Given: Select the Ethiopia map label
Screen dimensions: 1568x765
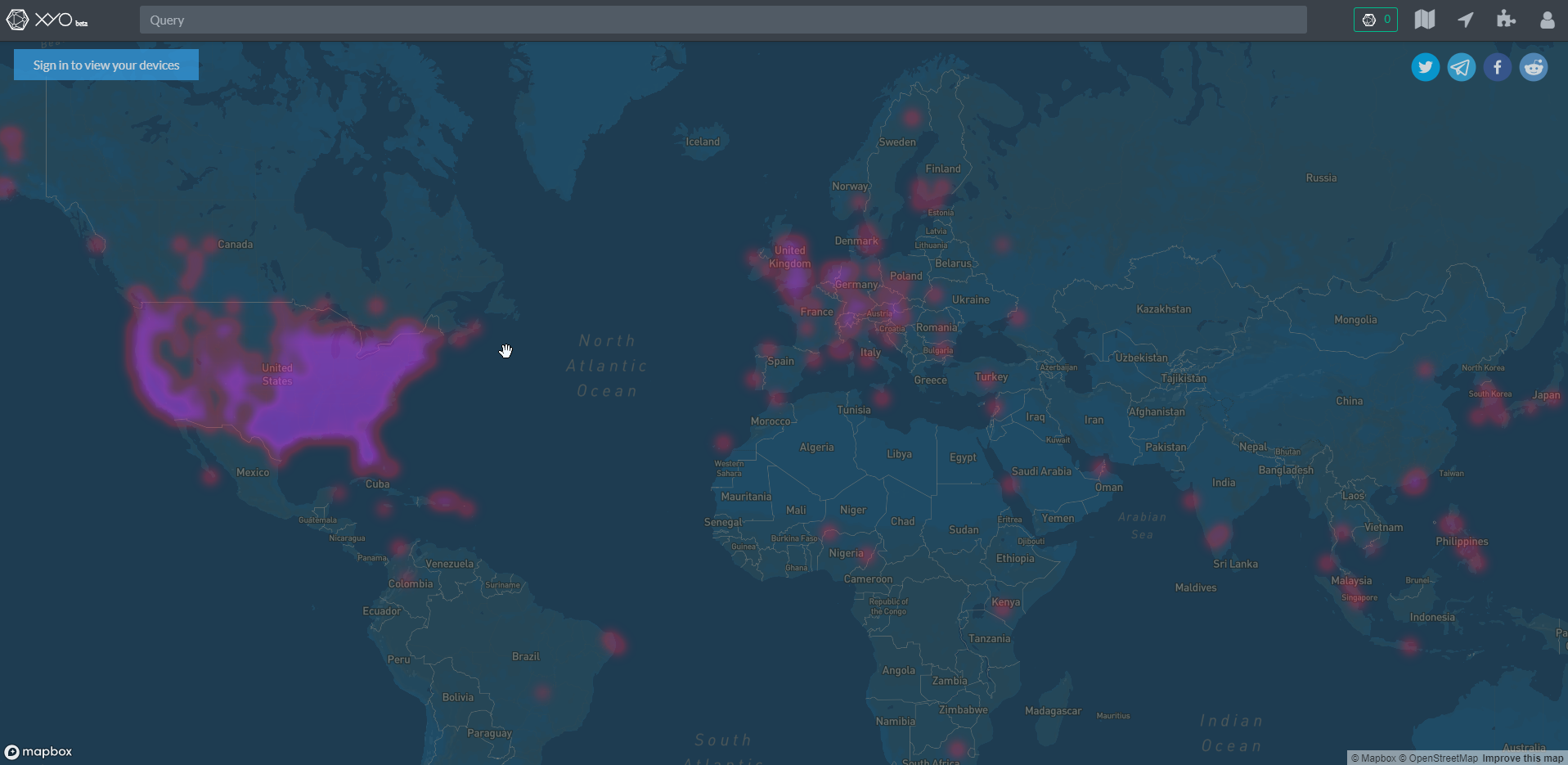Looking at the screenshot, I should pyautogui.click(x=1015, y=559).
